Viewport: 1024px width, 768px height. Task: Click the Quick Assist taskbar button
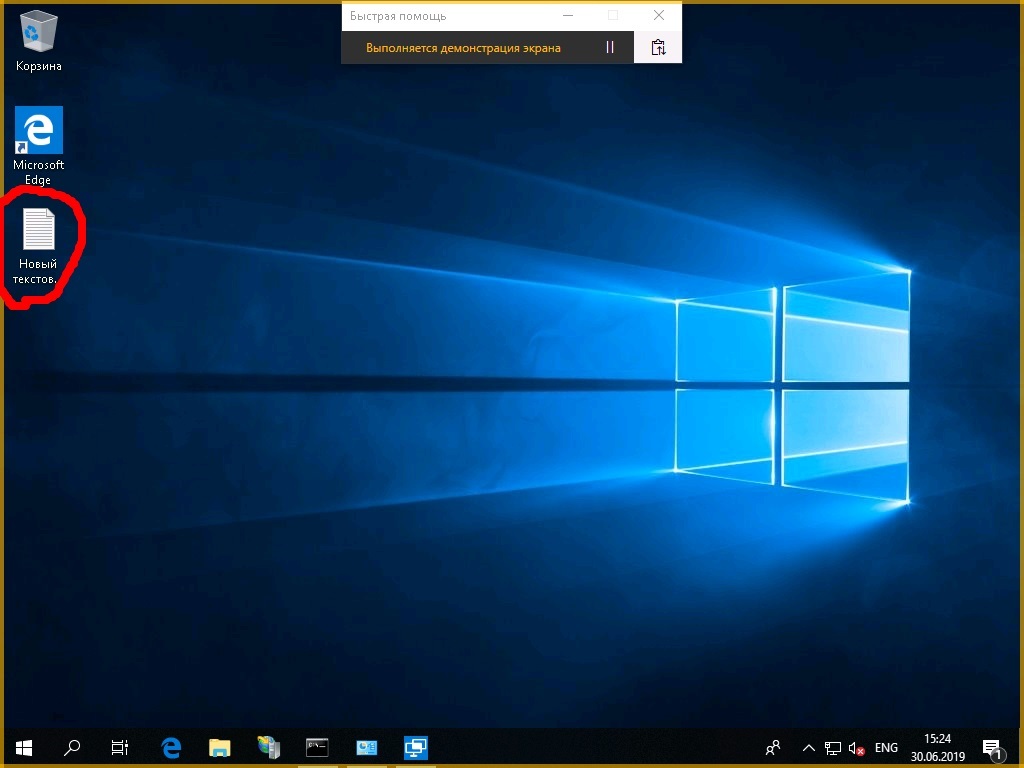pyautogui.click(x=415, y=747)
